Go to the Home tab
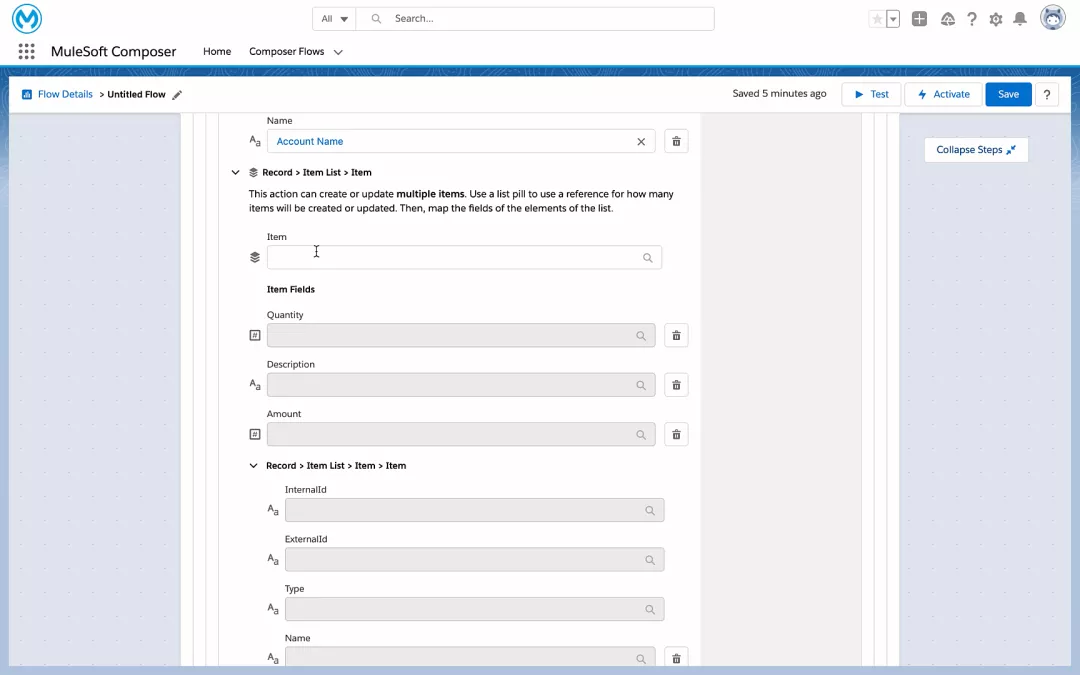This screenshot has width=1080, height=675. (217, 52)
